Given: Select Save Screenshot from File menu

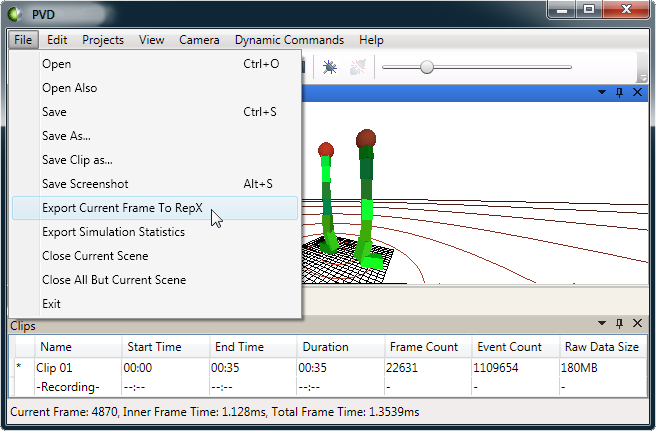Looking at the screenshot, I should coord(85,184).
